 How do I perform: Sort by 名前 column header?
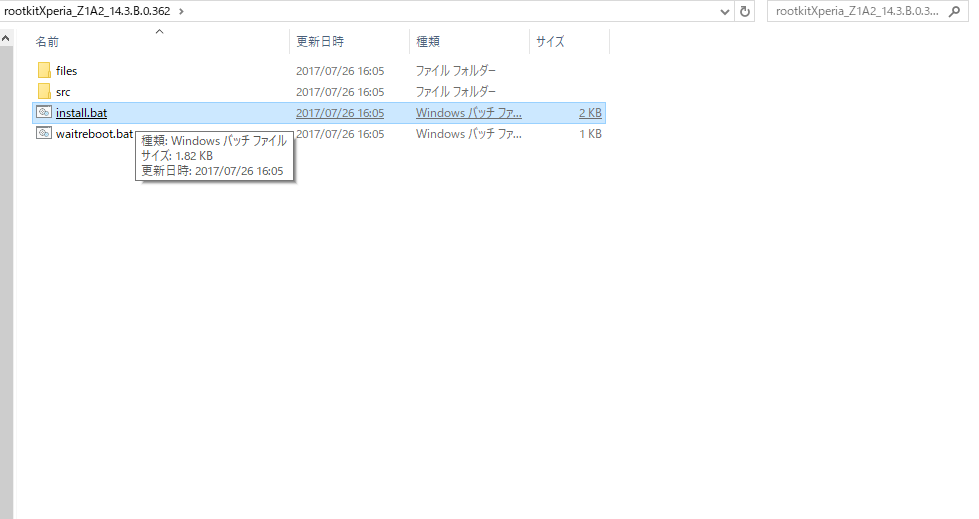(x=47, y=42)
